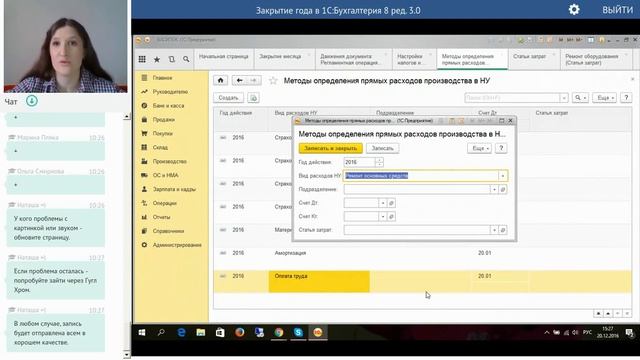640x360 pixels.
Task: Add list page to favorites with star
Action: [273, 81]
